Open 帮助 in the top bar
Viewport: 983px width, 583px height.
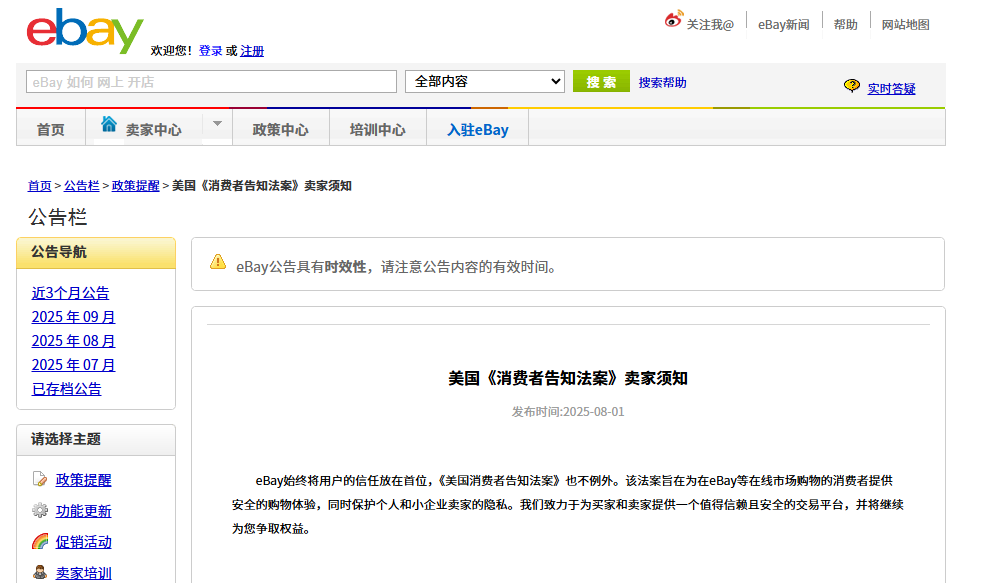pyautogui.click(x=845, y=24)
